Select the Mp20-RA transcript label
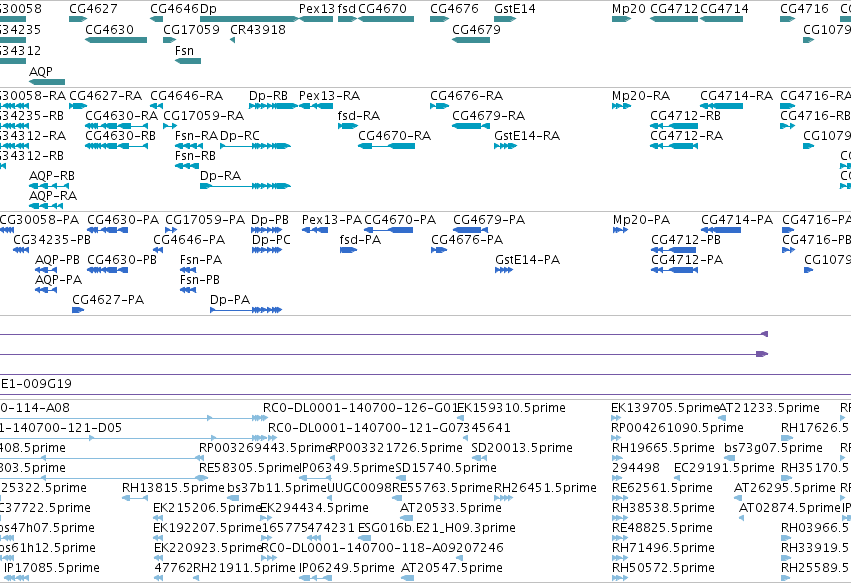This screenshot has height=583, width=851. [x=641, y=96]
